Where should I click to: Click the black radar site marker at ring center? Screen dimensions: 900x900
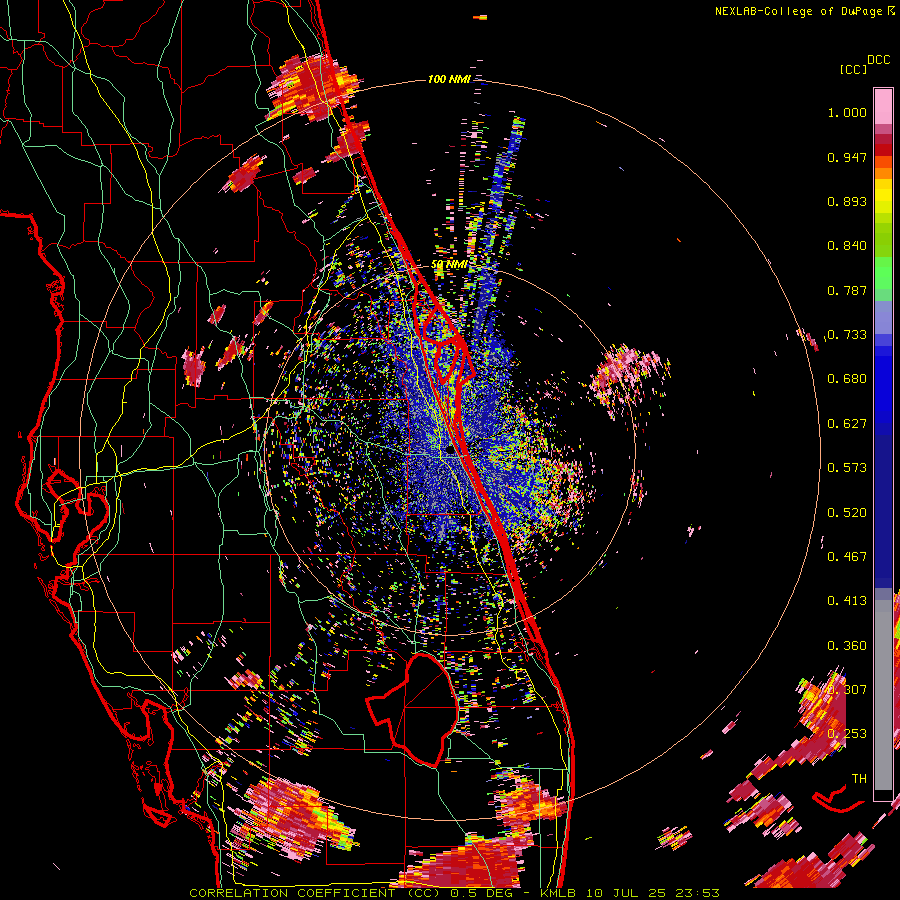451,451
